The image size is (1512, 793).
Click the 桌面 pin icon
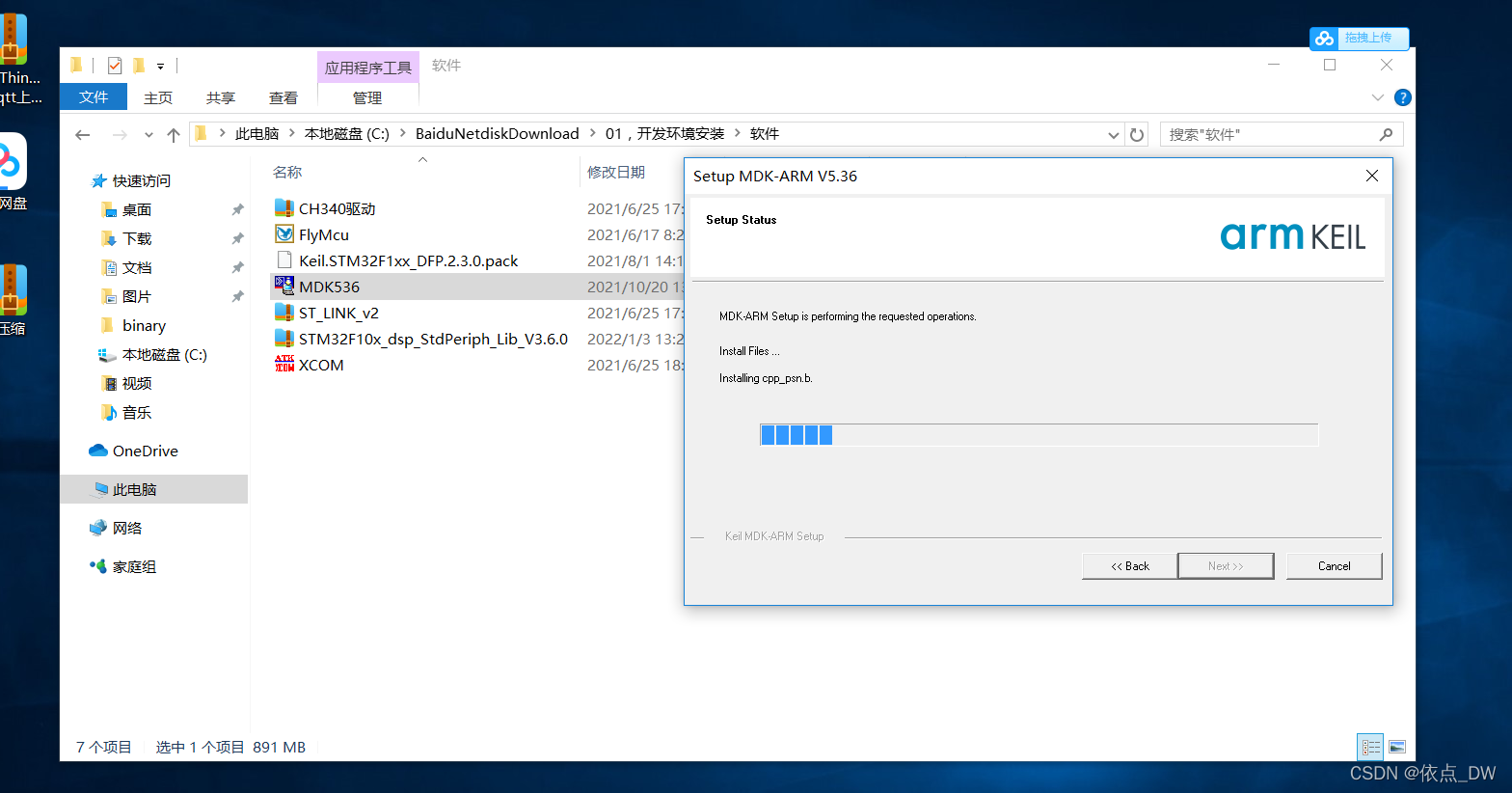(237, 209)
